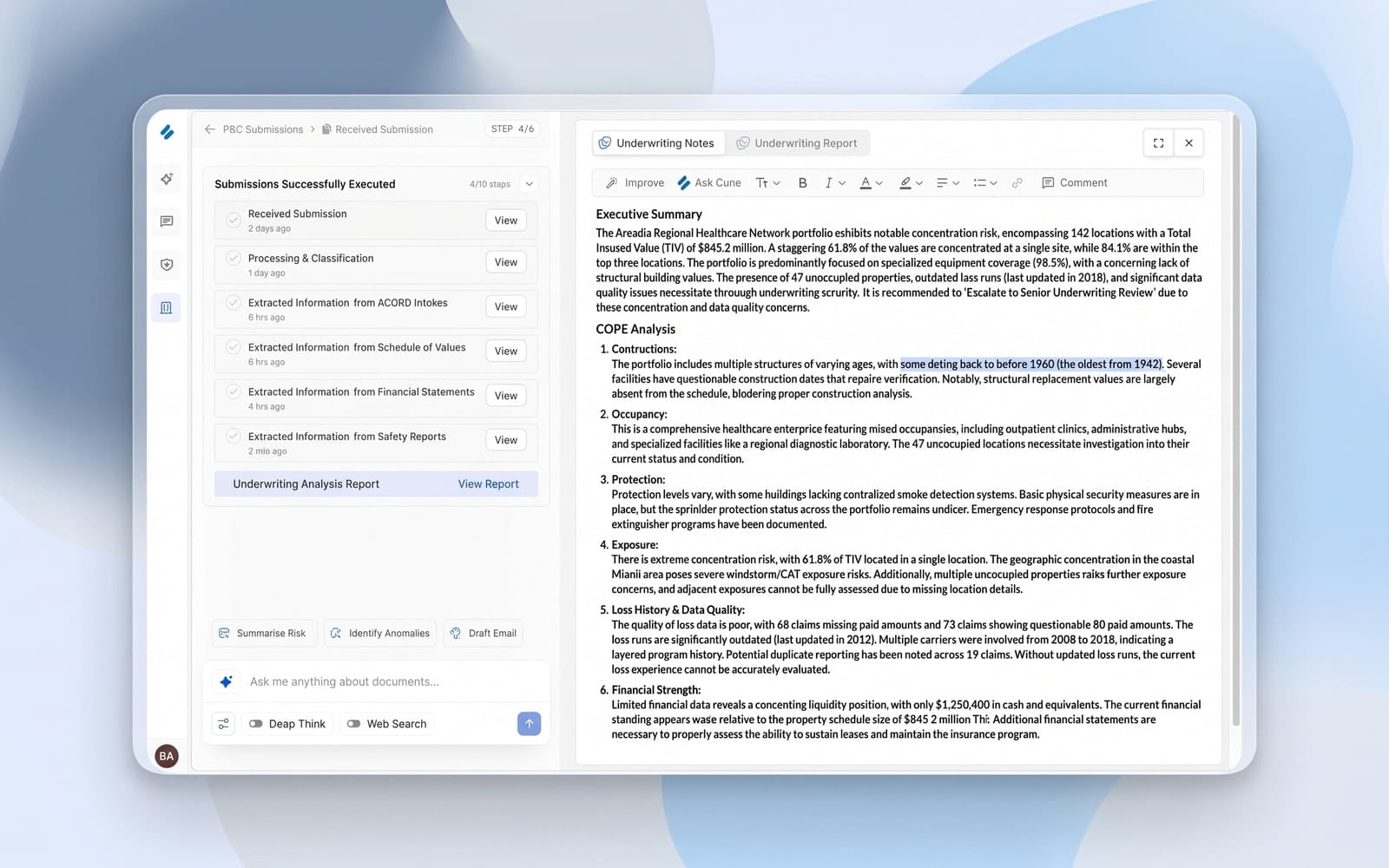Toggle italic formatting

828,183
